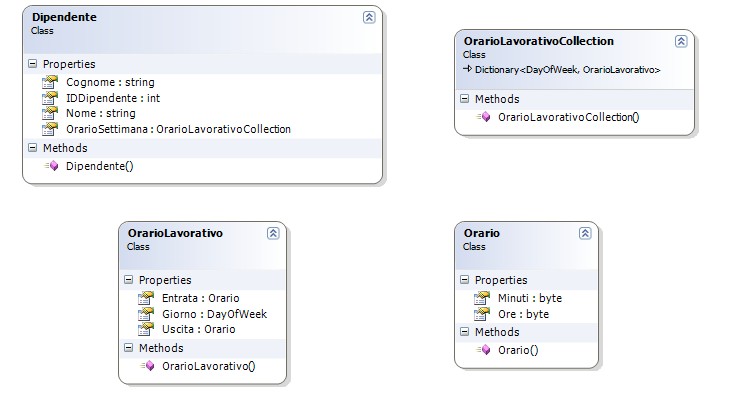Collapse OrarioLavorativoCollection class with chevron icon
Screen dimensions: 747x398
point(681,41)
